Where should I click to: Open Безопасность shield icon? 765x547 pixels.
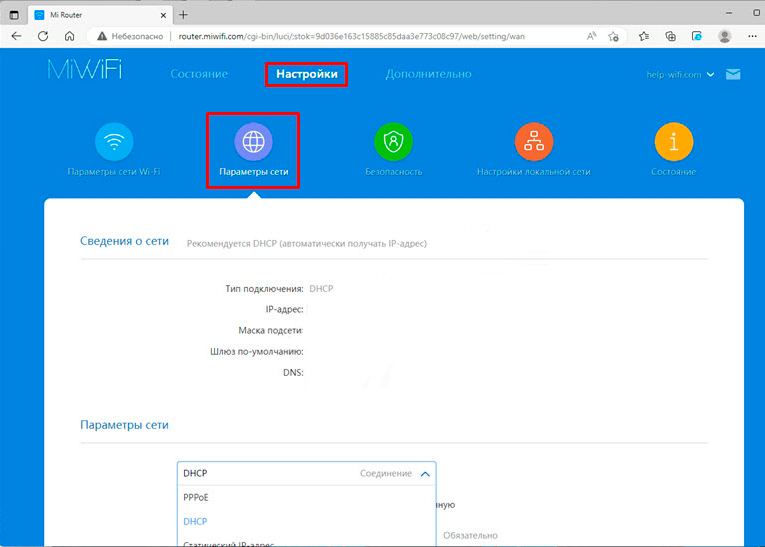pyautogui.click(x=393, y=143)
